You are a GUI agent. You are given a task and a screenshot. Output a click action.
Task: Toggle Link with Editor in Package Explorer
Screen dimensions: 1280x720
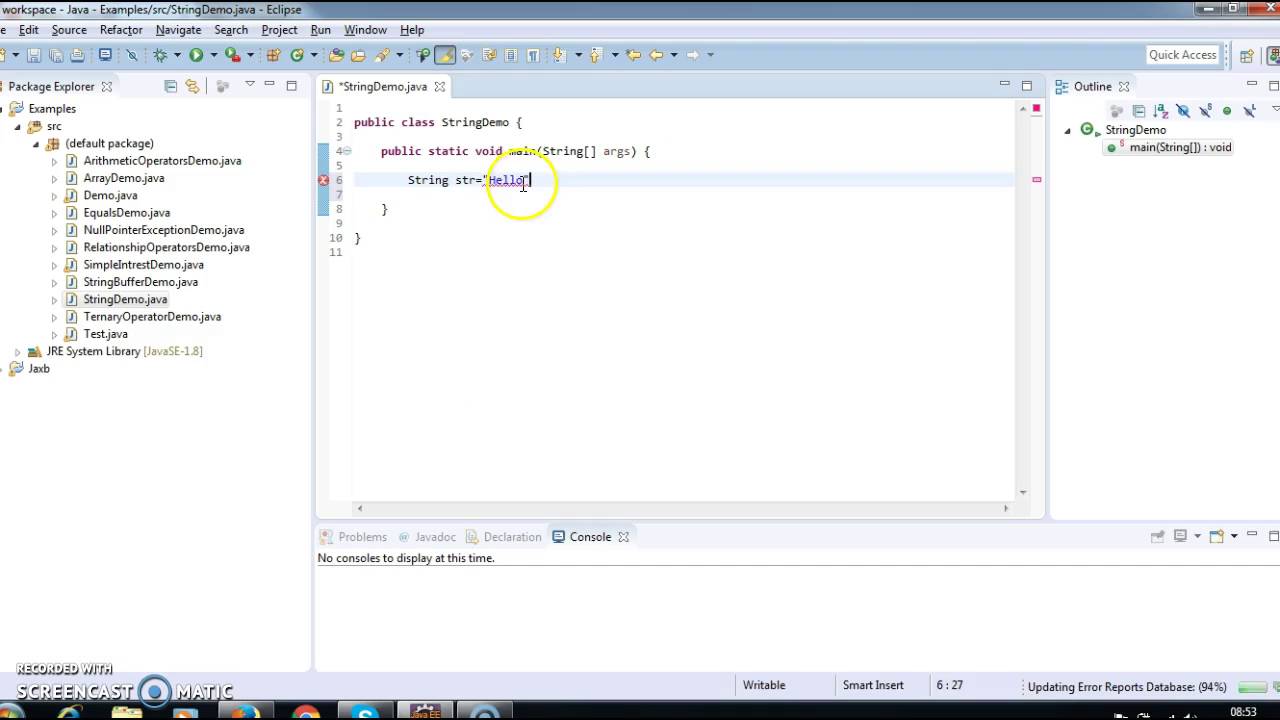point(192,87)
